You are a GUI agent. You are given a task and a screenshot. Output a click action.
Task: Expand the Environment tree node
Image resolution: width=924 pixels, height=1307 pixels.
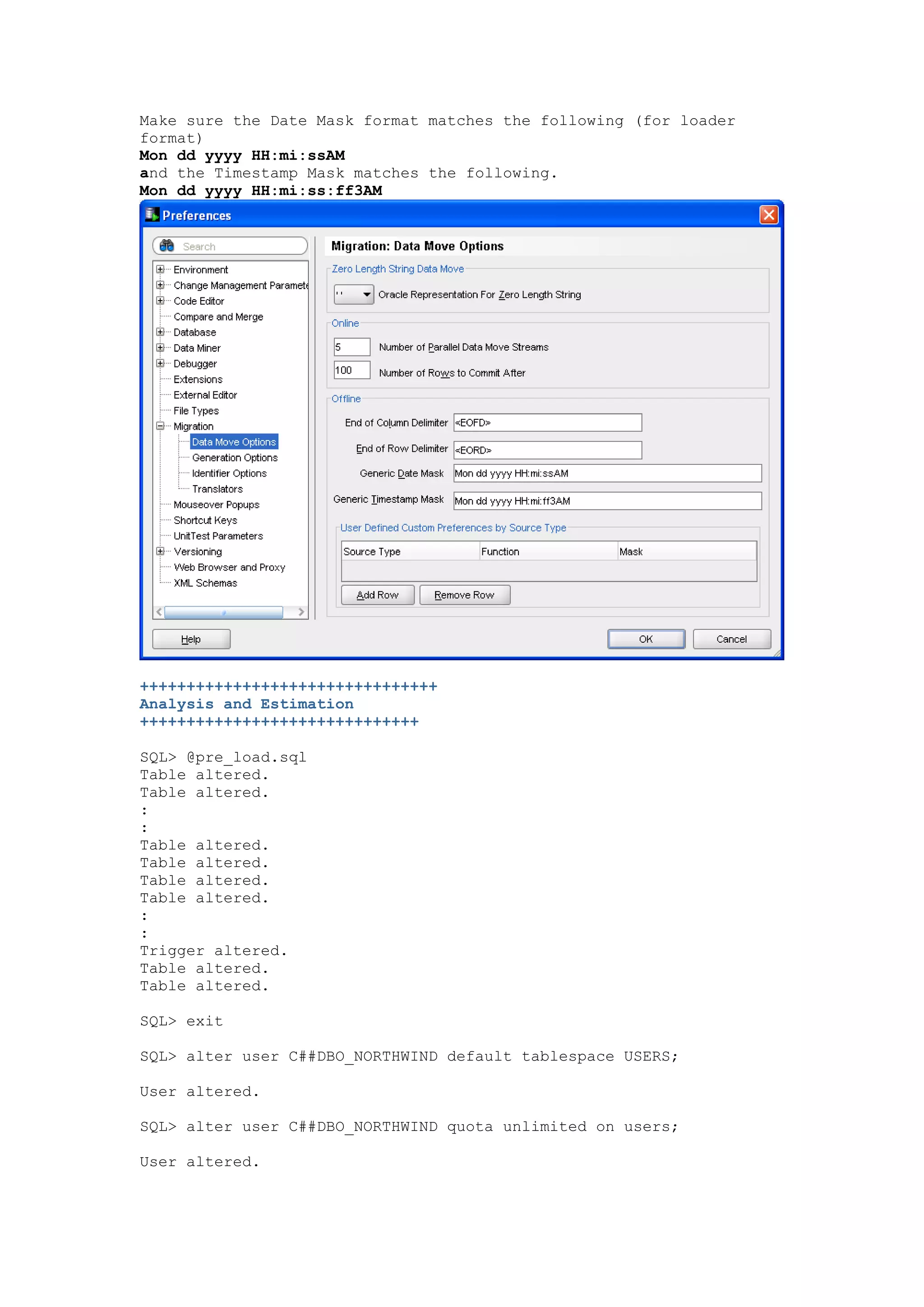(x=161, y=269)
